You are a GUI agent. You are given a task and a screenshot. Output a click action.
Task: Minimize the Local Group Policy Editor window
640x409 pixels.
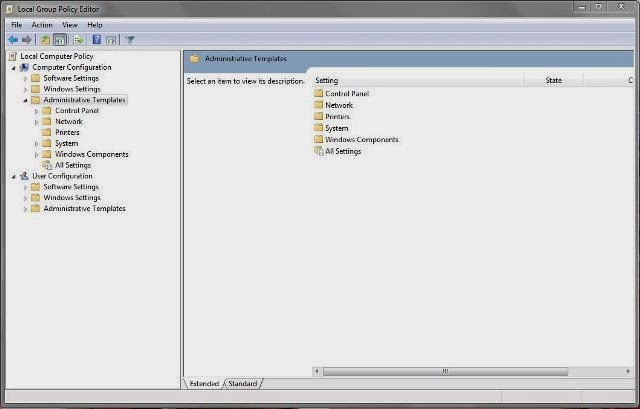(582, 7)
